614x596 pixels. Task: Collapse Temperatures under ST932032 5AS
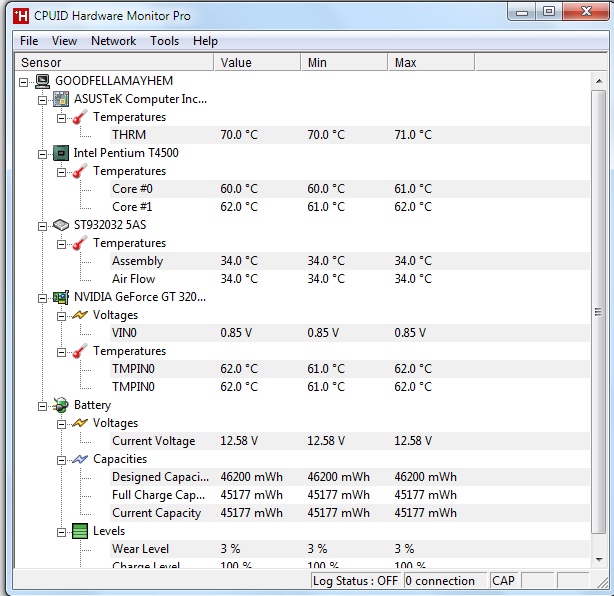coord(61,244)
